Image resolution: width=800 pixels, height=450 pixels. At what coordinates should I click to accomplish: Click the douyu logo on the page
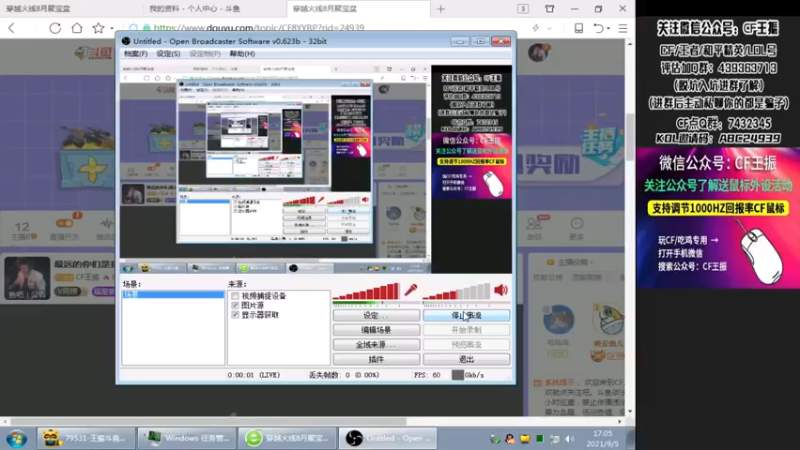tap(93, 53)
